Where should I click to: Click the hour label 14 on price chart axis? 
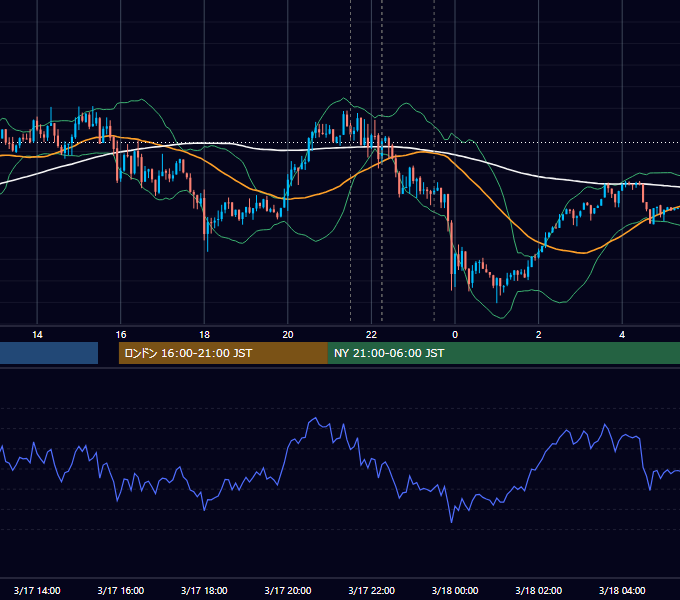37,335
